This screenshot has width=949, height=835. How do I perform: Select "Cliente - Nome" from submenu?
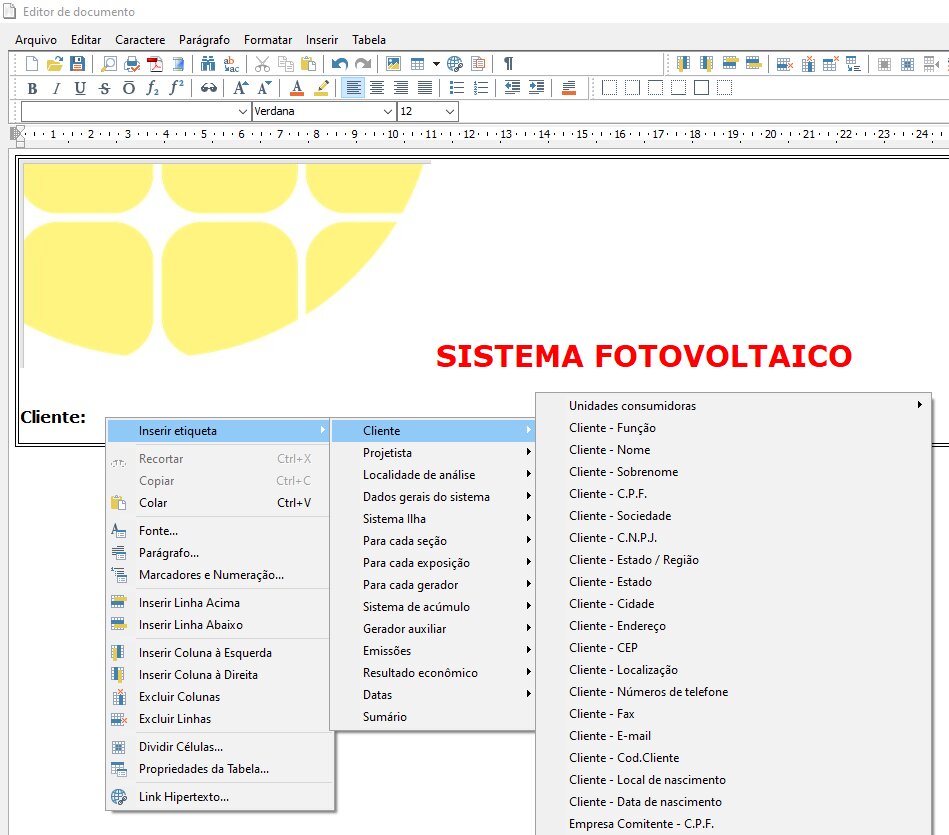click(x=610, y=450)
